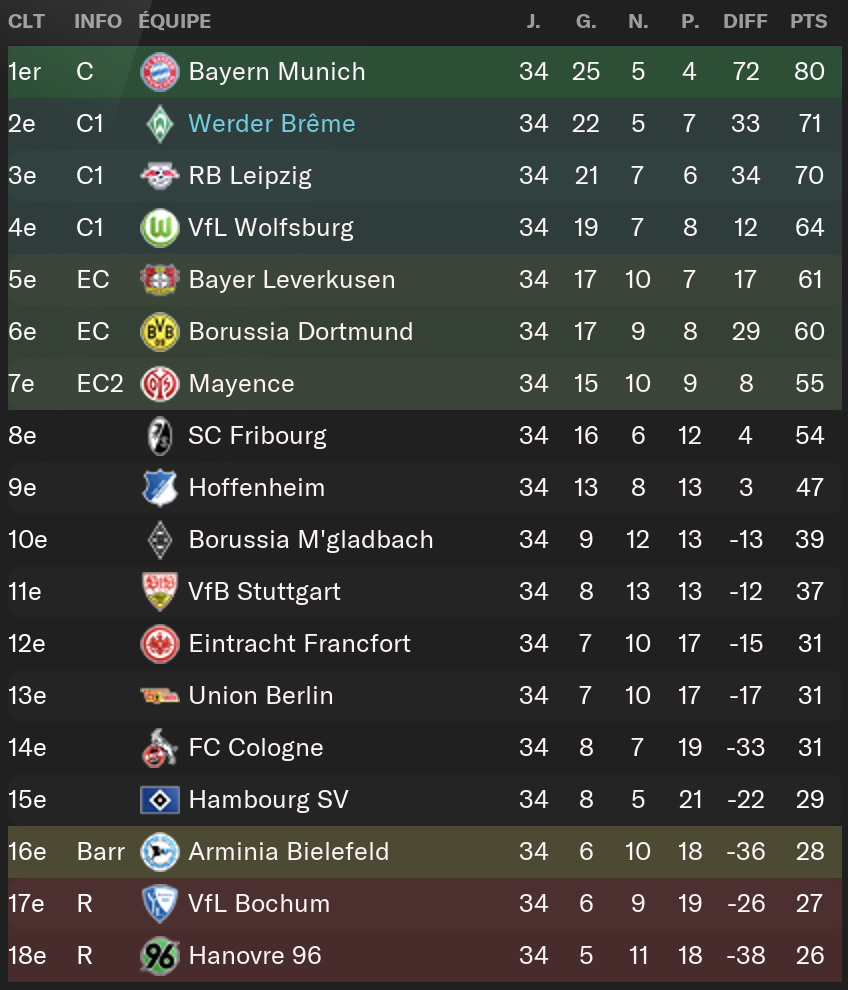Click the VfL Bochum relegation row
This screenshot has width=848, height=990.
(424, 904)
